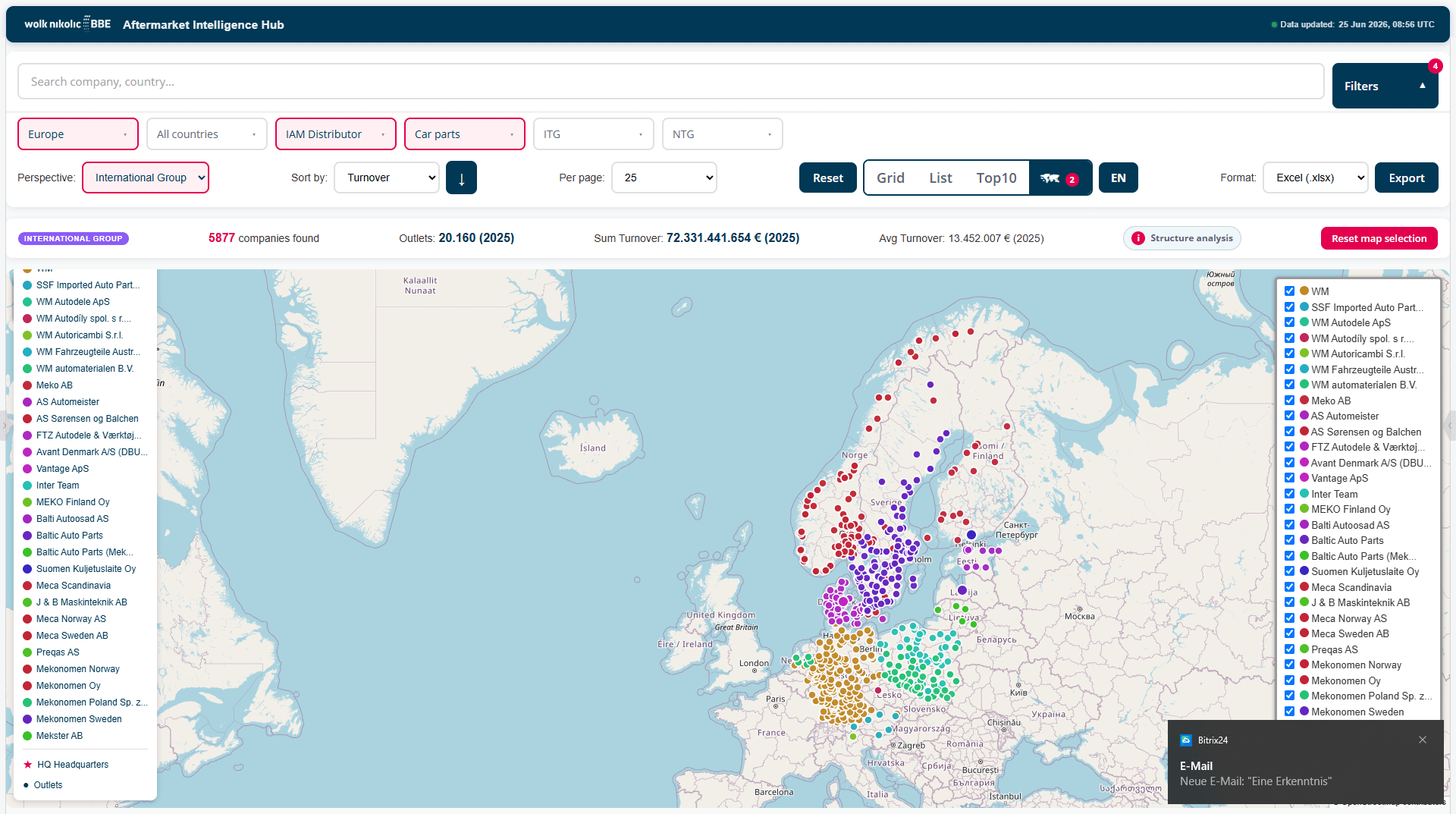The image size is (1456, 814).
Task: Open the Perspective International Group dropdown
Action: 146,178
